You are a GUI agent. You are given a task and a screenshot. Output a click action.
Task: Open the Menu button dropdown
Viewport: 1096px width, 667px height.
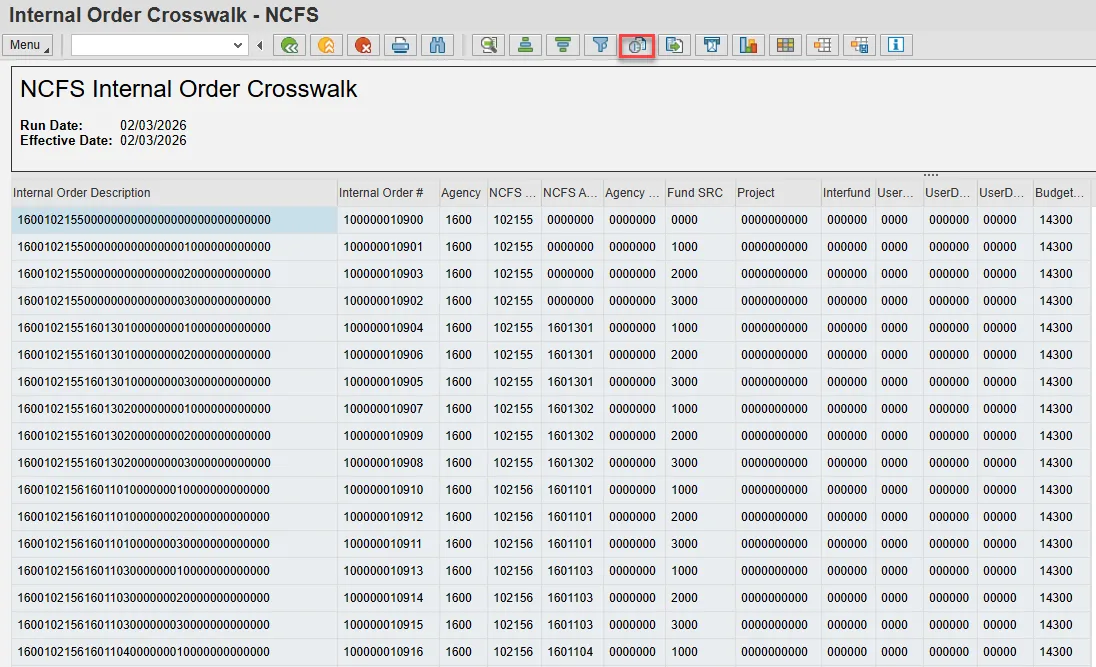[27, 45]
